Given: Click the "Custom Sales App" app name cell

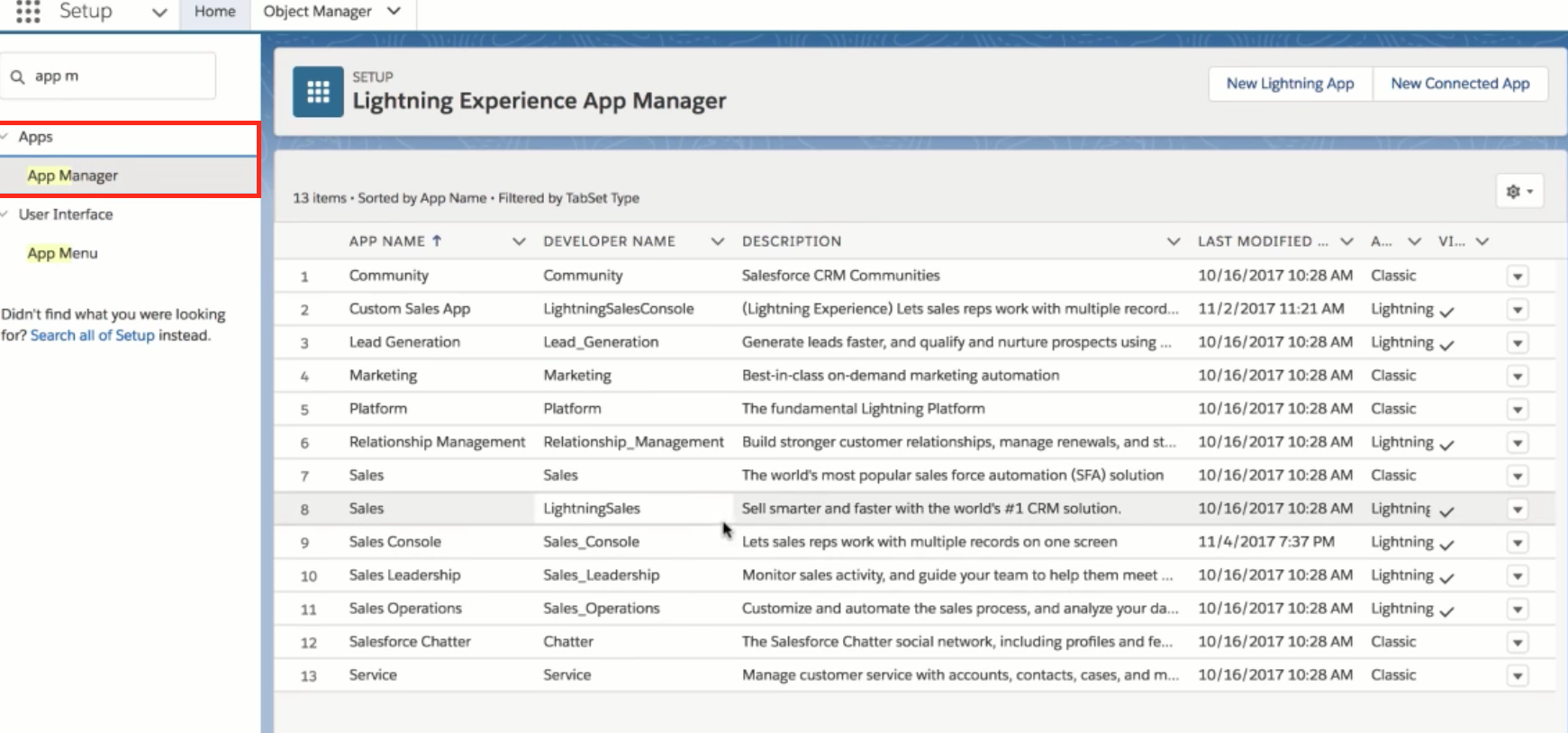Looking at the screenshot, I should click(410, 309).
